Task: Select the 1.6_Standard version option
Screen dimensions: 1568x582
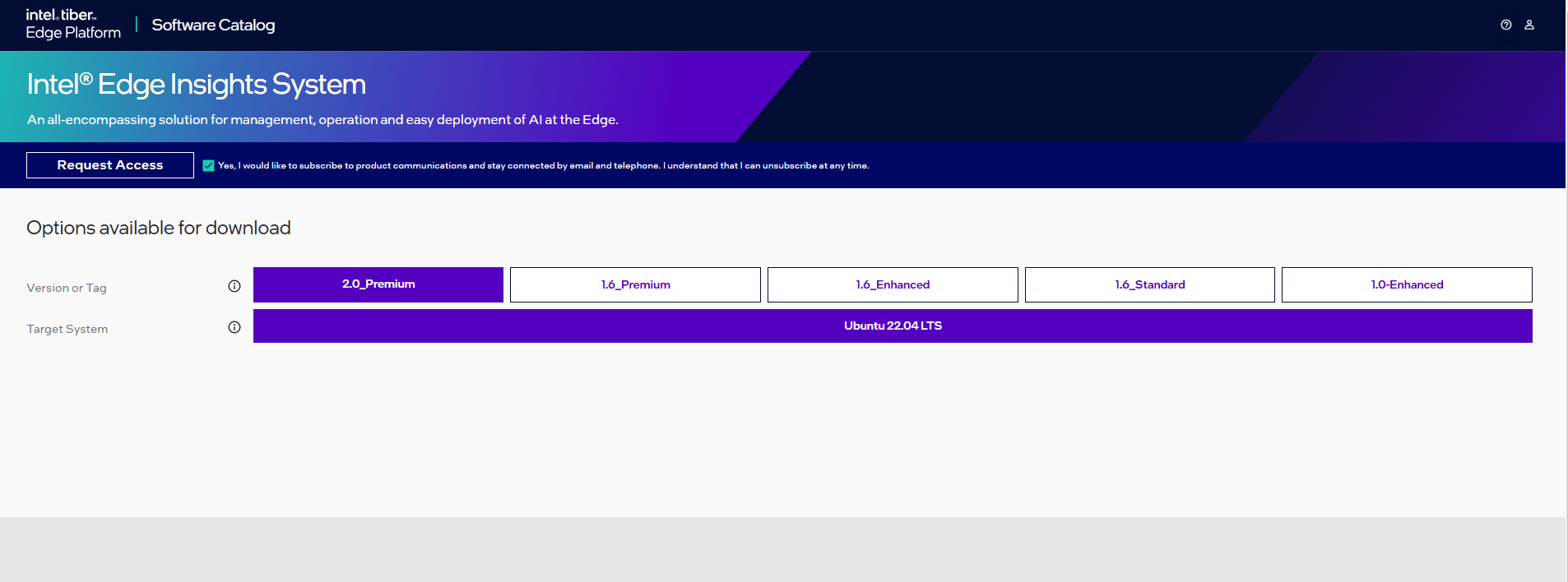Action: click(1150, 284)
